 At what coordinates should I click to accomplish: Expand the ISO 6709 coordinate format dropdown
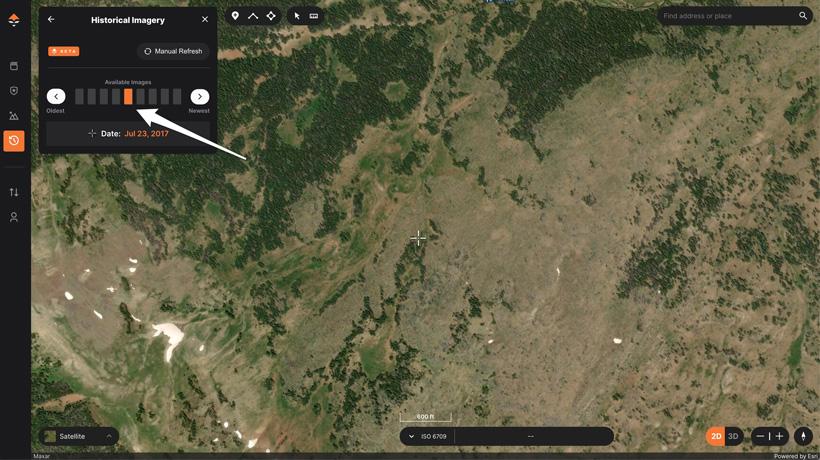(428, 436)
